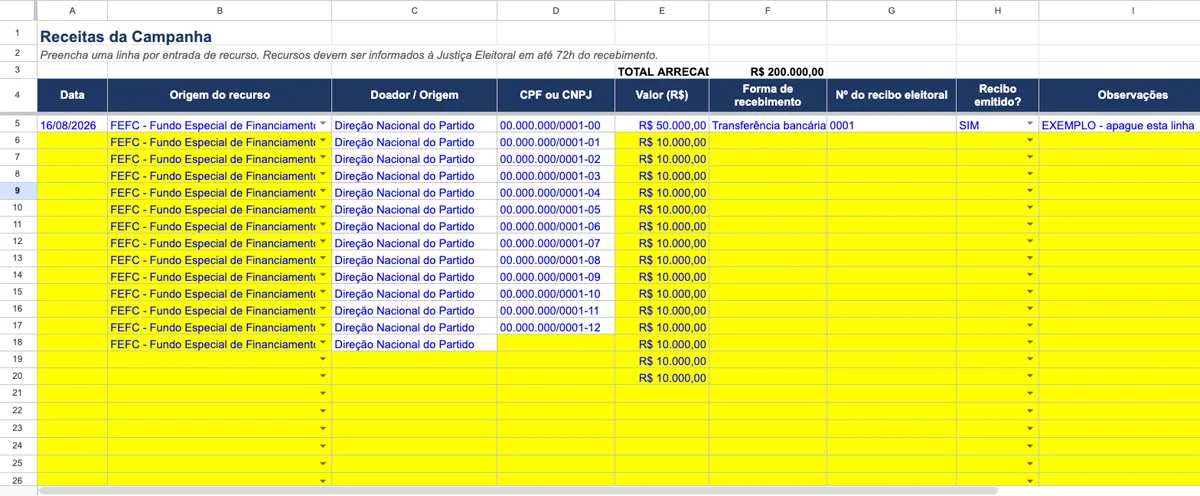Viewport: 1200px width, 496px height.
Task: Open Origem do recurso dropdown in row 5
Action: (323, 125)
